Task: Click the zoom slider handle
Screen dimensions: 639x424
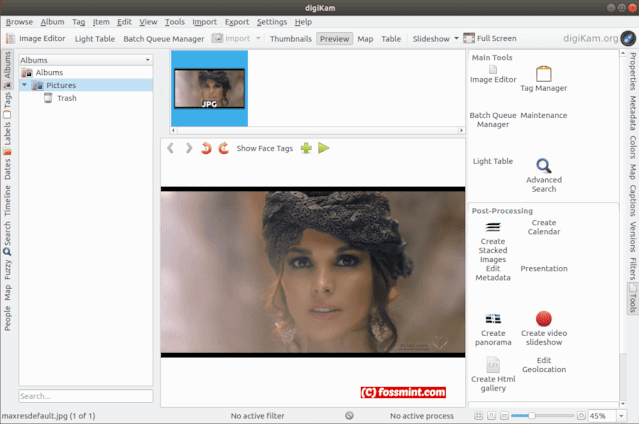Action: [x=531, y=415]
